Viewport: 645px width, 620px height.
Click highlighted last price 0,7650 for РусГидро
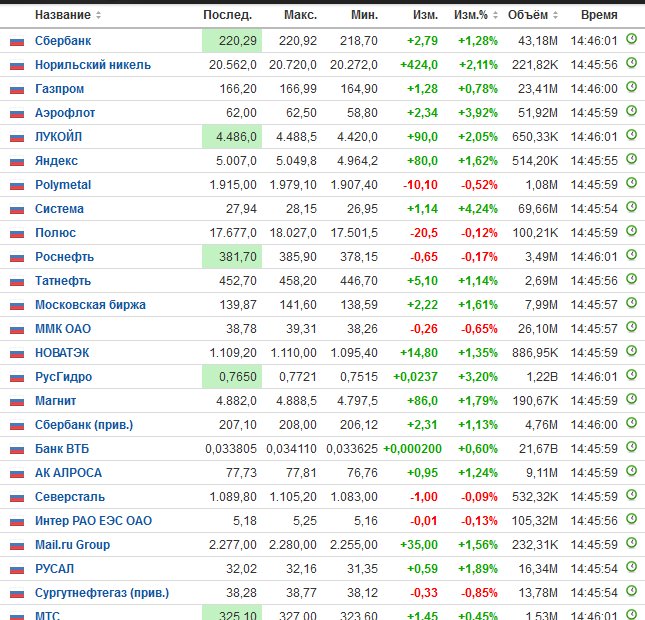click(x=232, y=377)
